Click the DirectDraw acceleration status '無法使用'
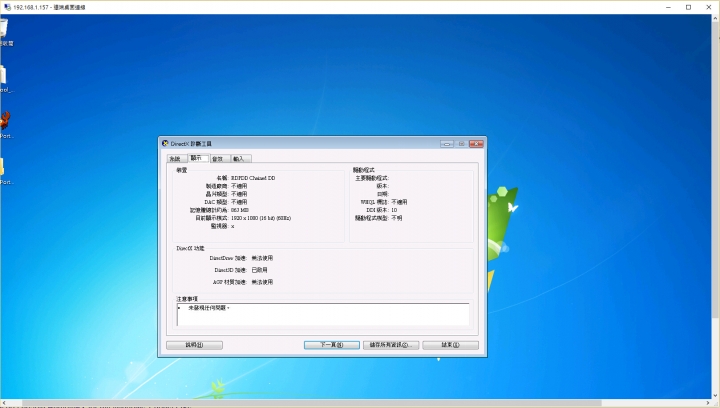720x408 pixels. click(x=262, y=258)
